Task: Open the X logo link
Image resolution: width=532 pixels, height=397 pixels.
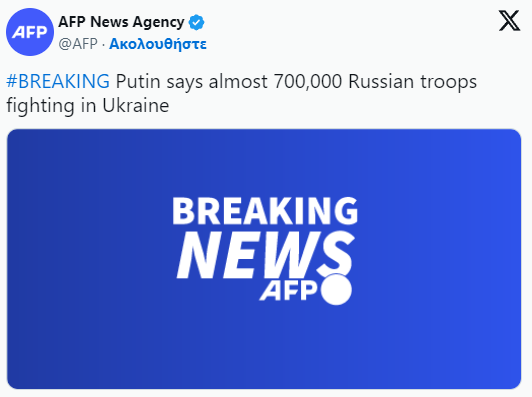Action: click(509, 21)
